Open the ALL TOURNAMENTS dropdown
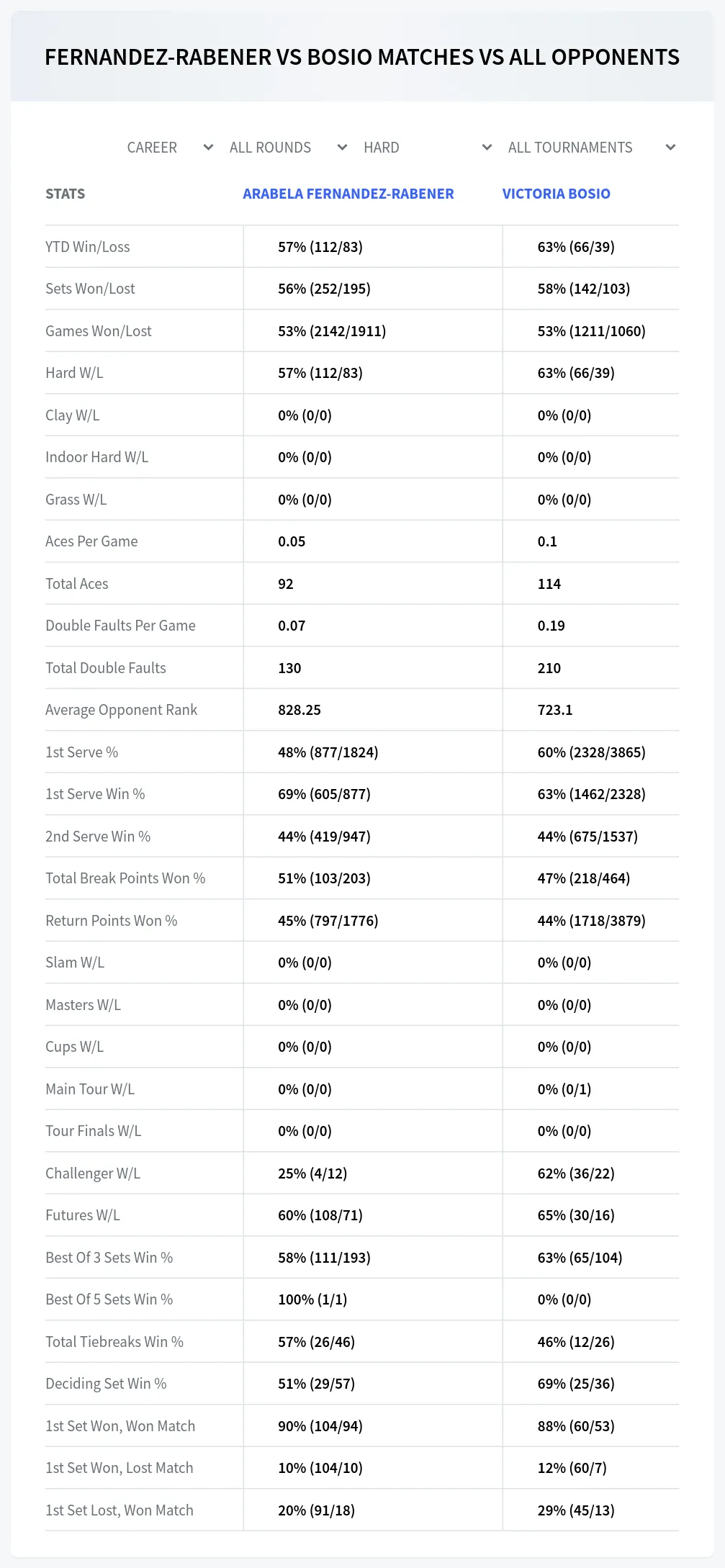Image resolution: width=725 pixels, height=1568 pixels. [x=590, y=148]
